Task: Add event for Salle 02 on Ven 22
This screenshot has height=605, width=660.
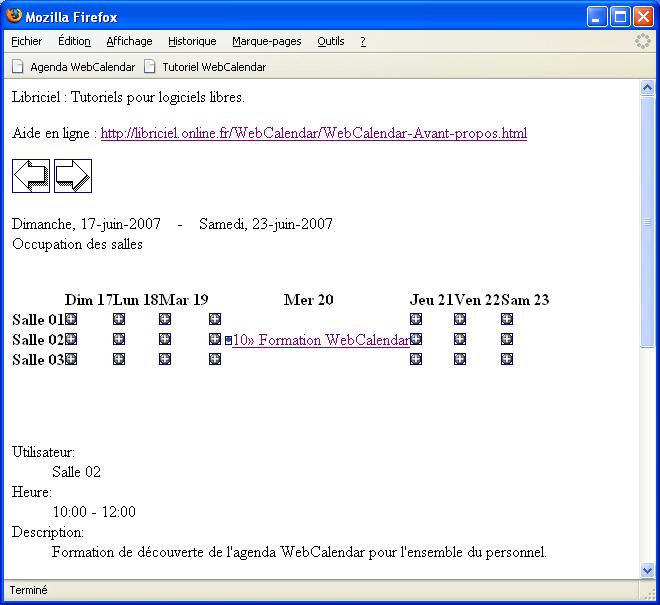Action: click(460, 339)
